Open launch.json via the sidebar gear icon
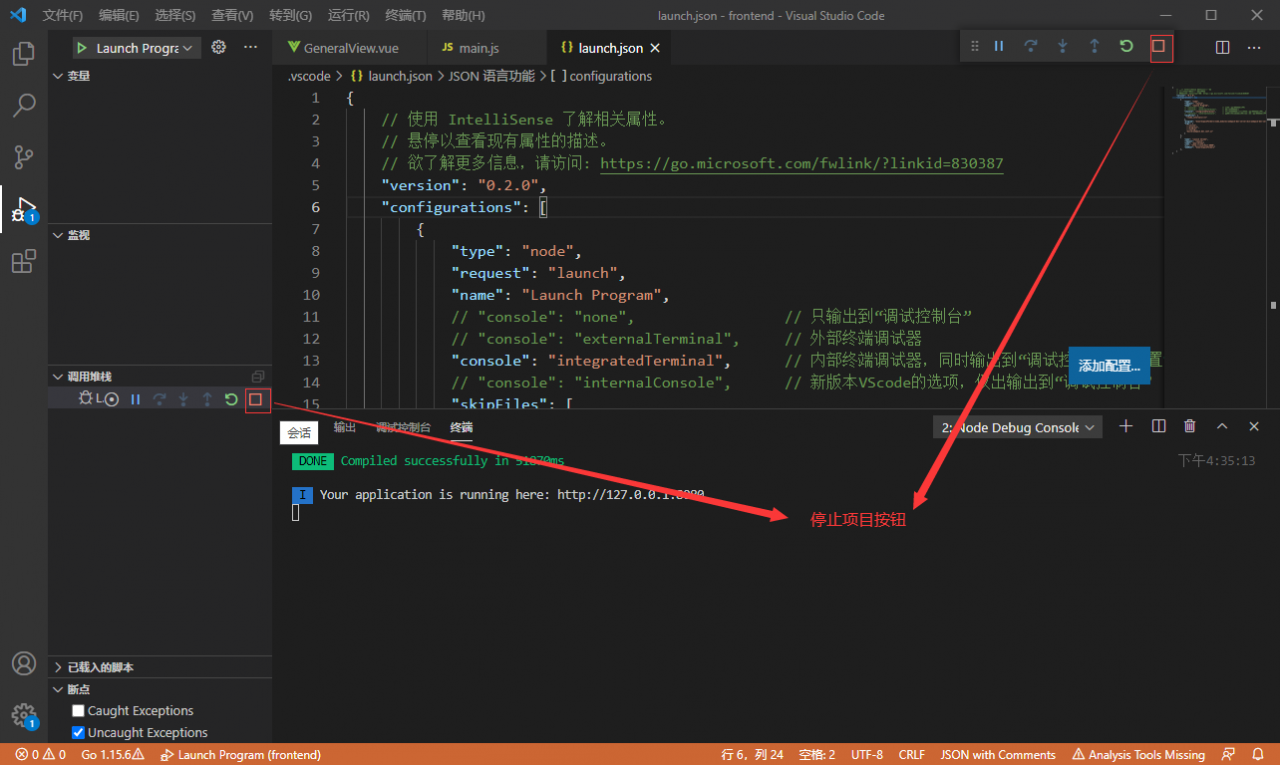This screenshot has width=1280, height=765. (219, 47)
